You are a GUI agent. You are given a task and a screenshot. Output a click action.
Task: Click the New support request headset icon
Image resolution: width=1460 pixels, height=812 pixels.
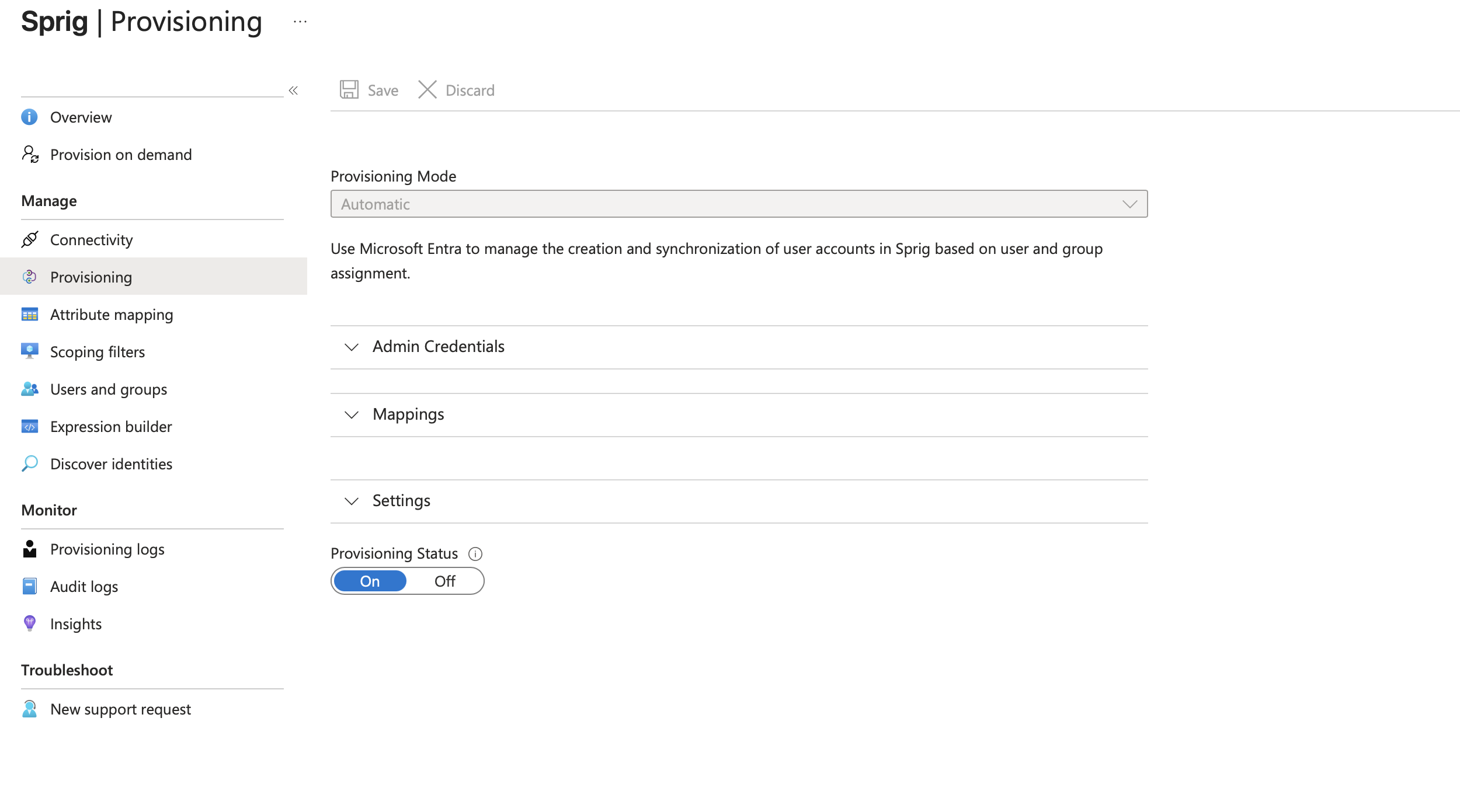[x=30, y=709]
